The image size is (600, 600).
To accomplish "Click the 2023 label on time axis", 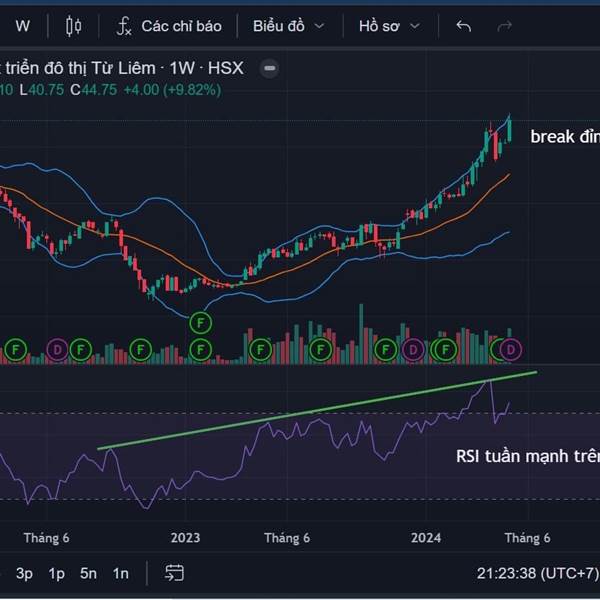I will (x=185, y=538).
